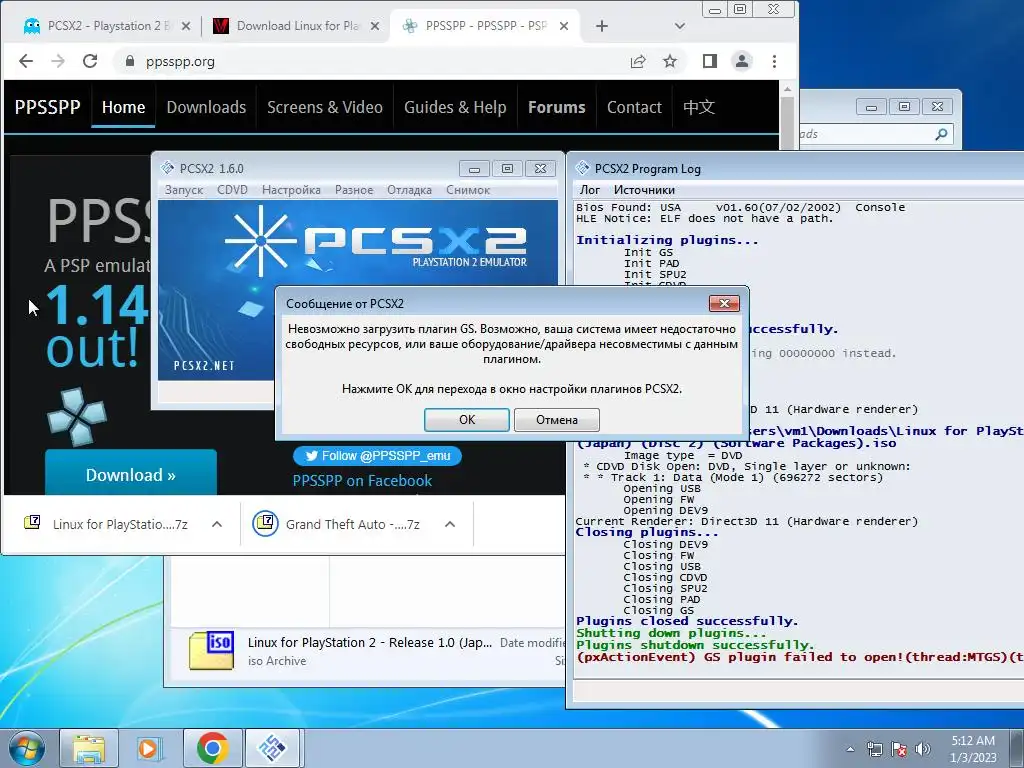Switch to Chrome in the taskbar
This screenshot has width=1024, height=768.
[212, 748]
